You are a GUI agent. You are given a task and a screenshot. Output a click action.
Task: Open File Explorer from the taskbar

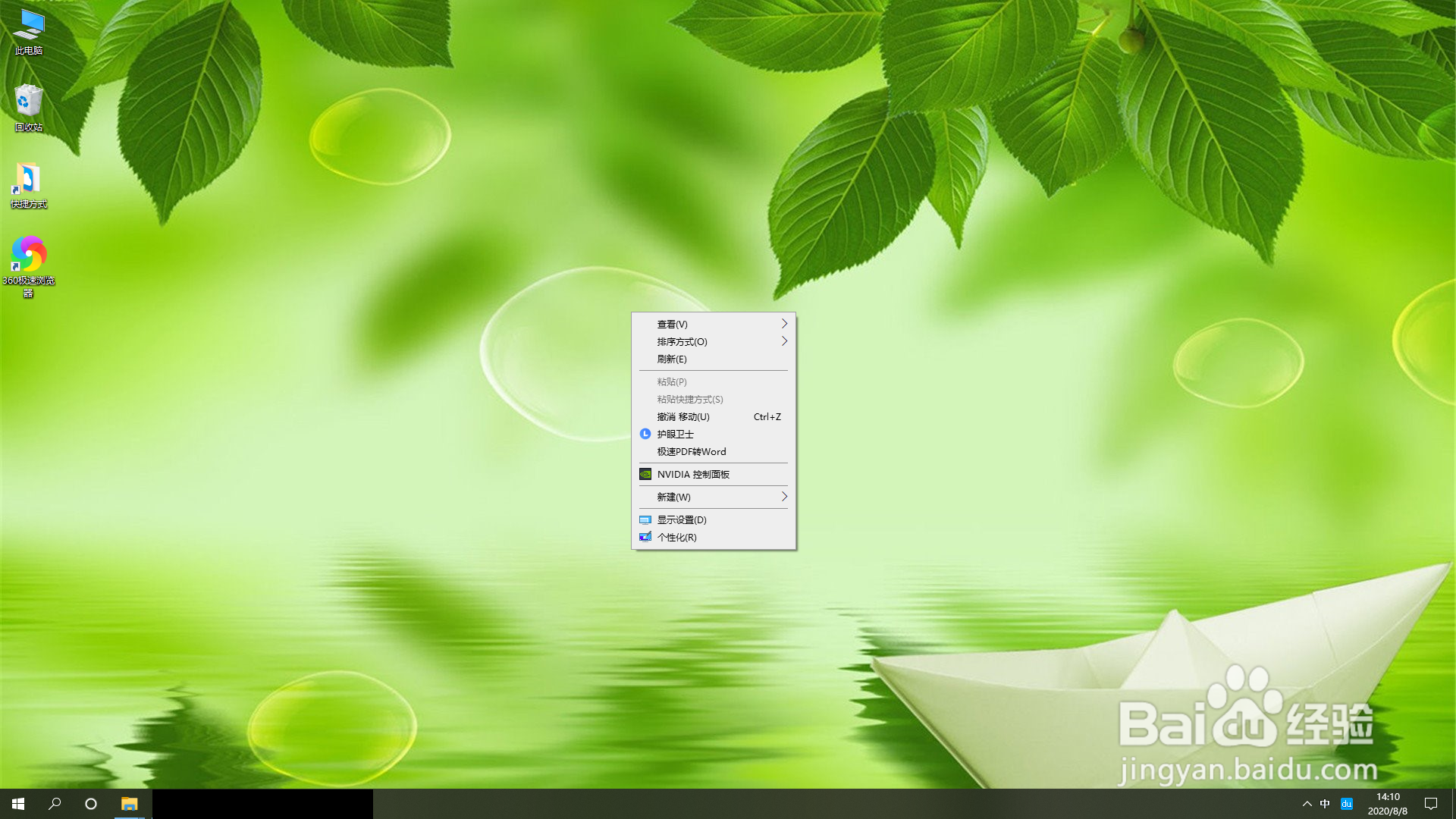click(130, 804)
